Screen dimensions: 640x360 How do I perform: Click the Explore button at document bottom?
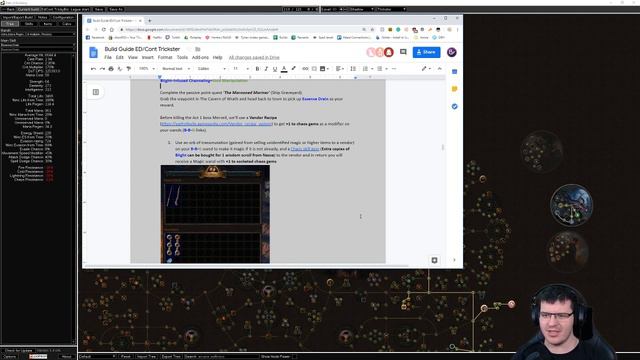point(434,260)
